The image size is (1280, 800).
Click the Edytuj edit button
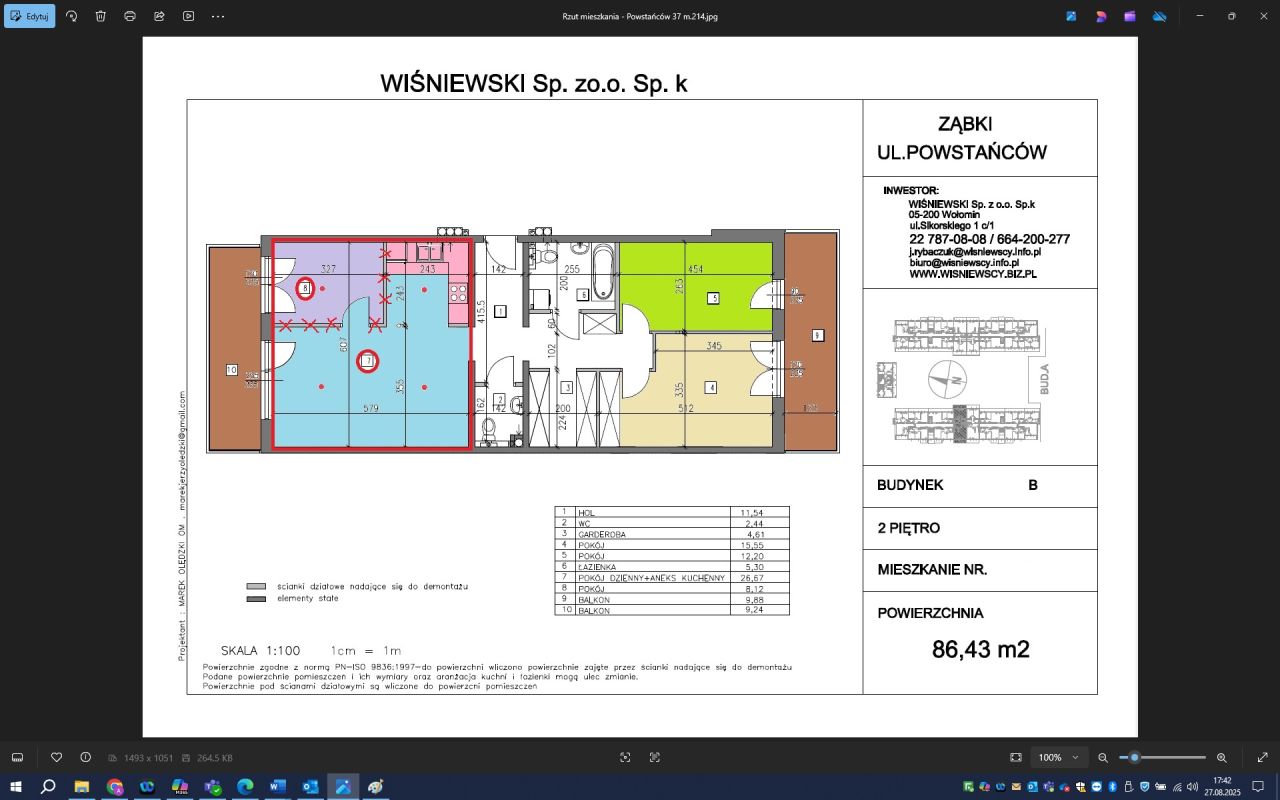coord(29,16)
